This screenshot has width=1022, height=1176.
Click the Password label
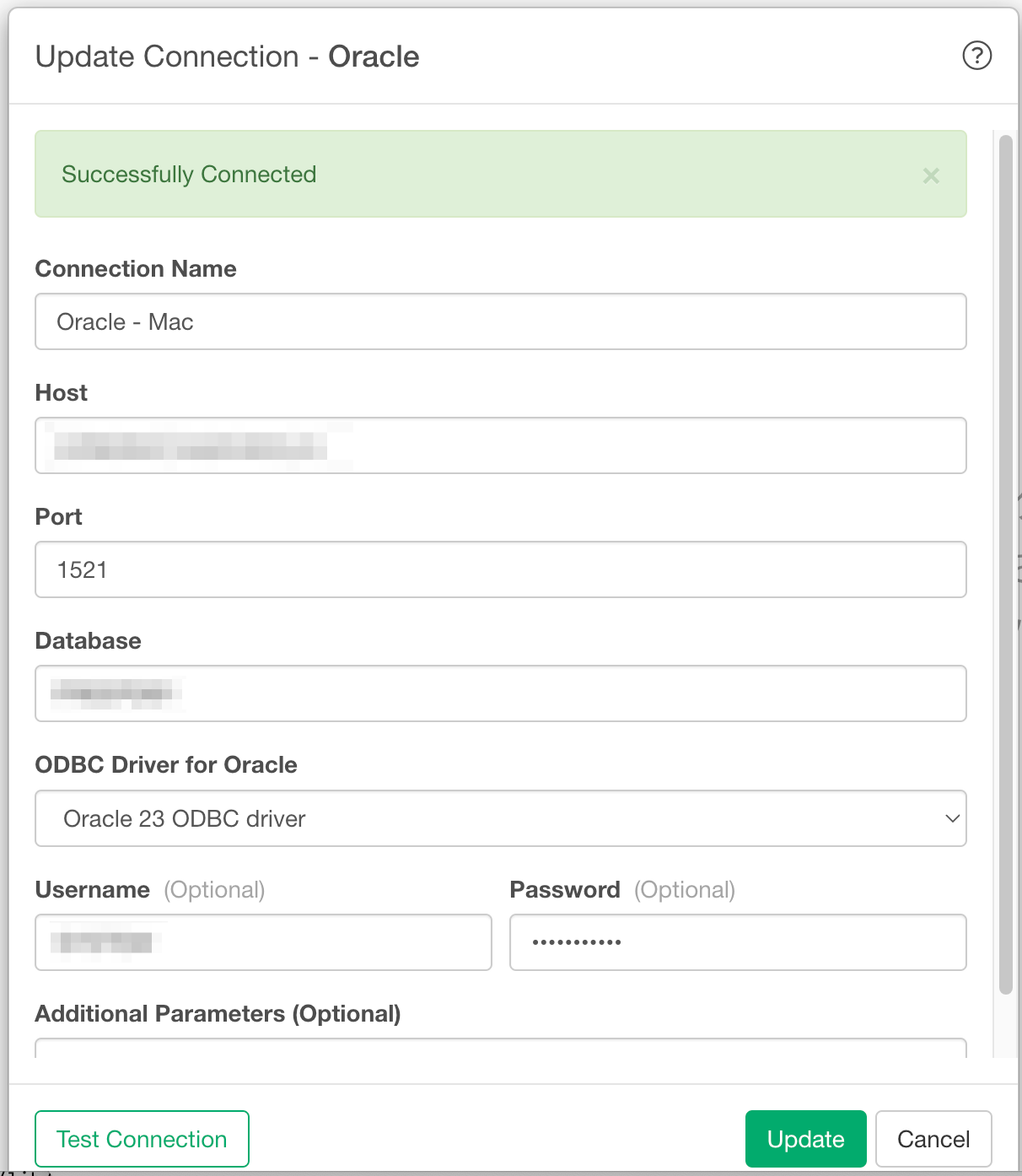[x=565, y=889]
